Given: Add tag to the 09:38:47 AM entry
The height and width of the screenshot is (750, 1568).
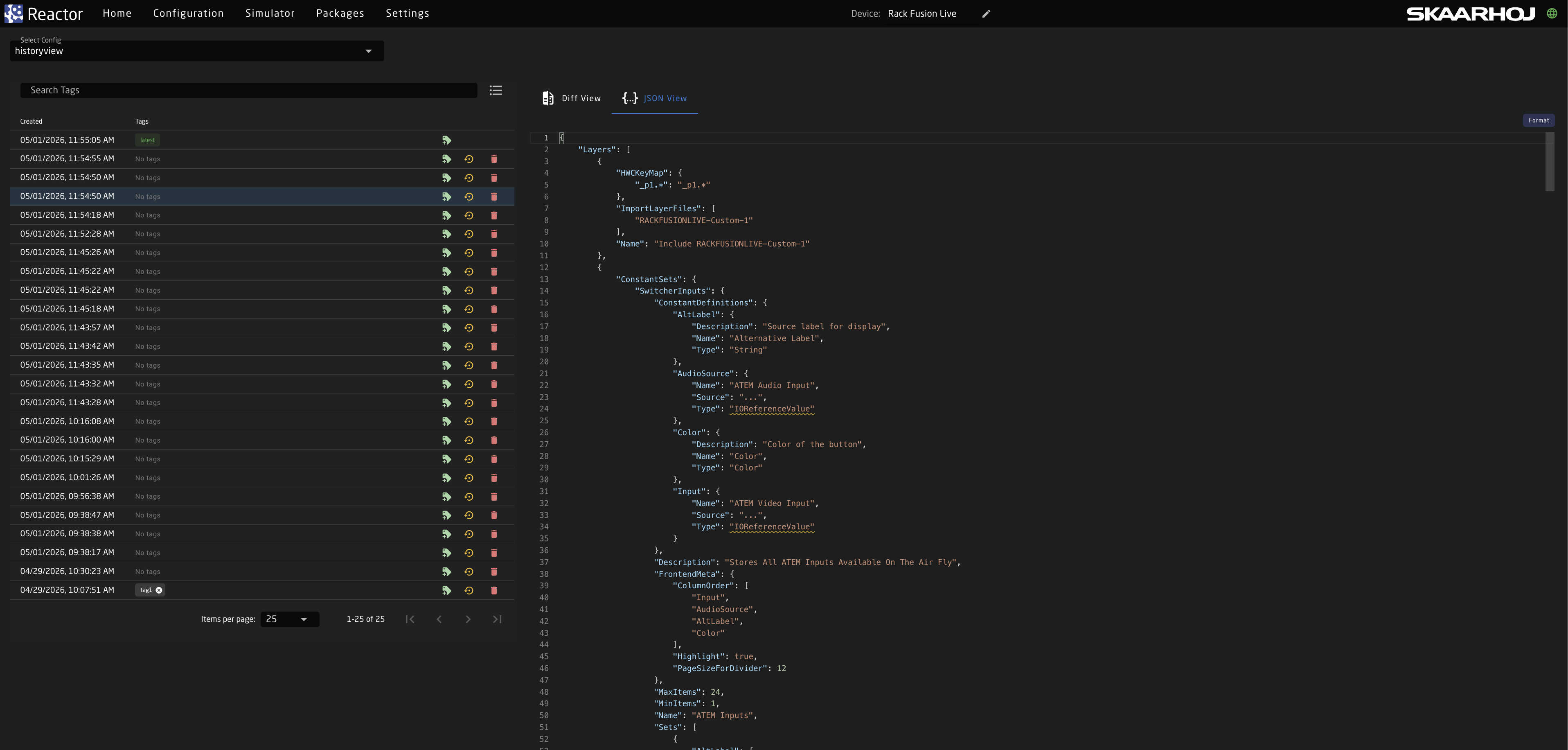Looking at the screenshot, I should pos(446,515).
